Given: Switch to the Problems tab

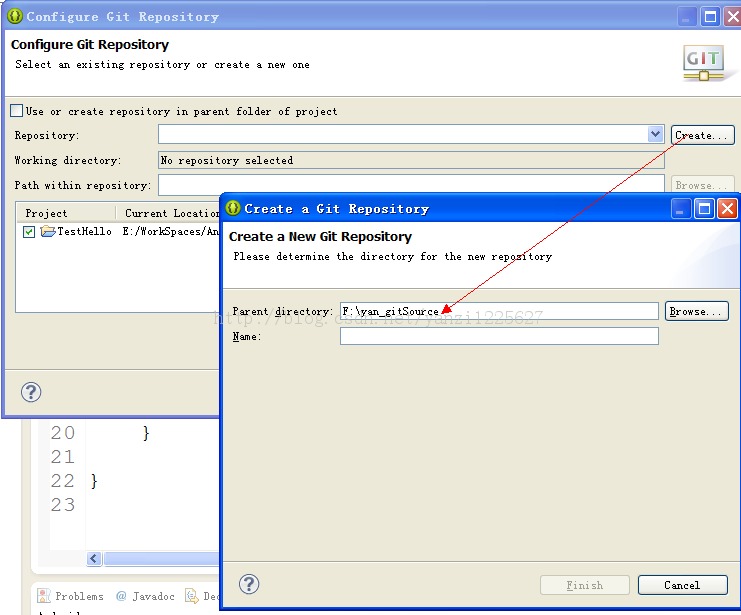Looking at the screenshot, I should [70, 596].
